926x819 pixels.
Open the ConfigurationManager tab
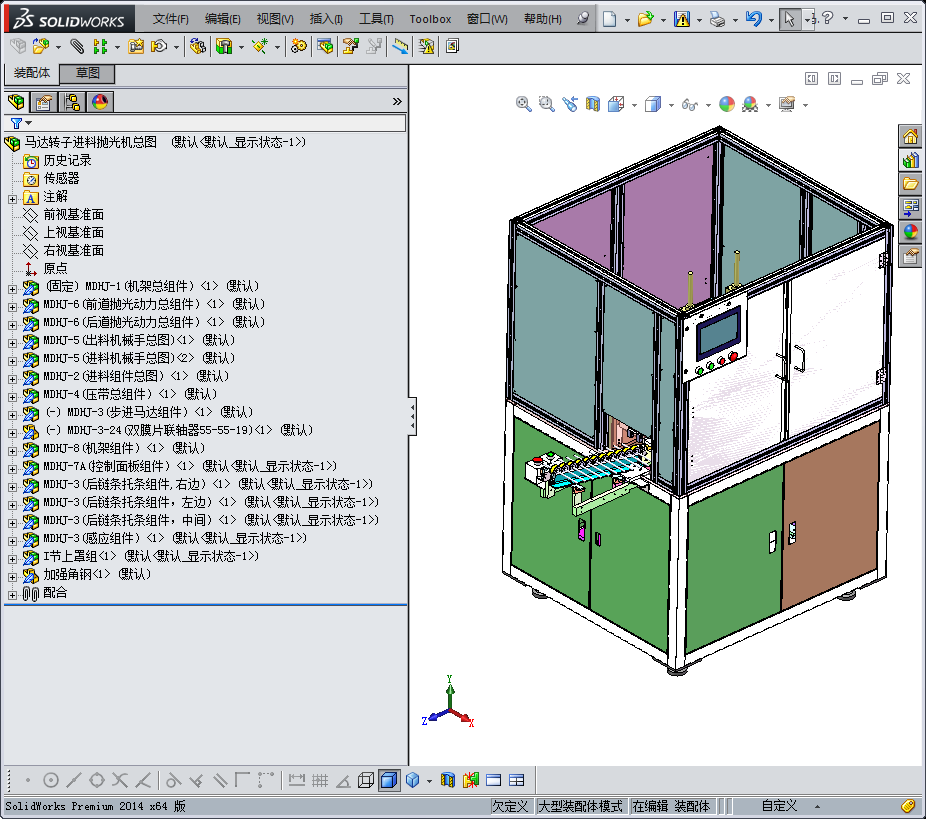pyautogui.click(x=72, y=102)
